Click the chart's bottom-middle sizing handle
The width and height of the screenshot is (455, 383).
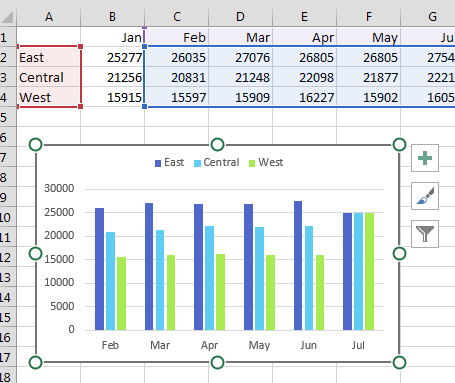[218, 362]
